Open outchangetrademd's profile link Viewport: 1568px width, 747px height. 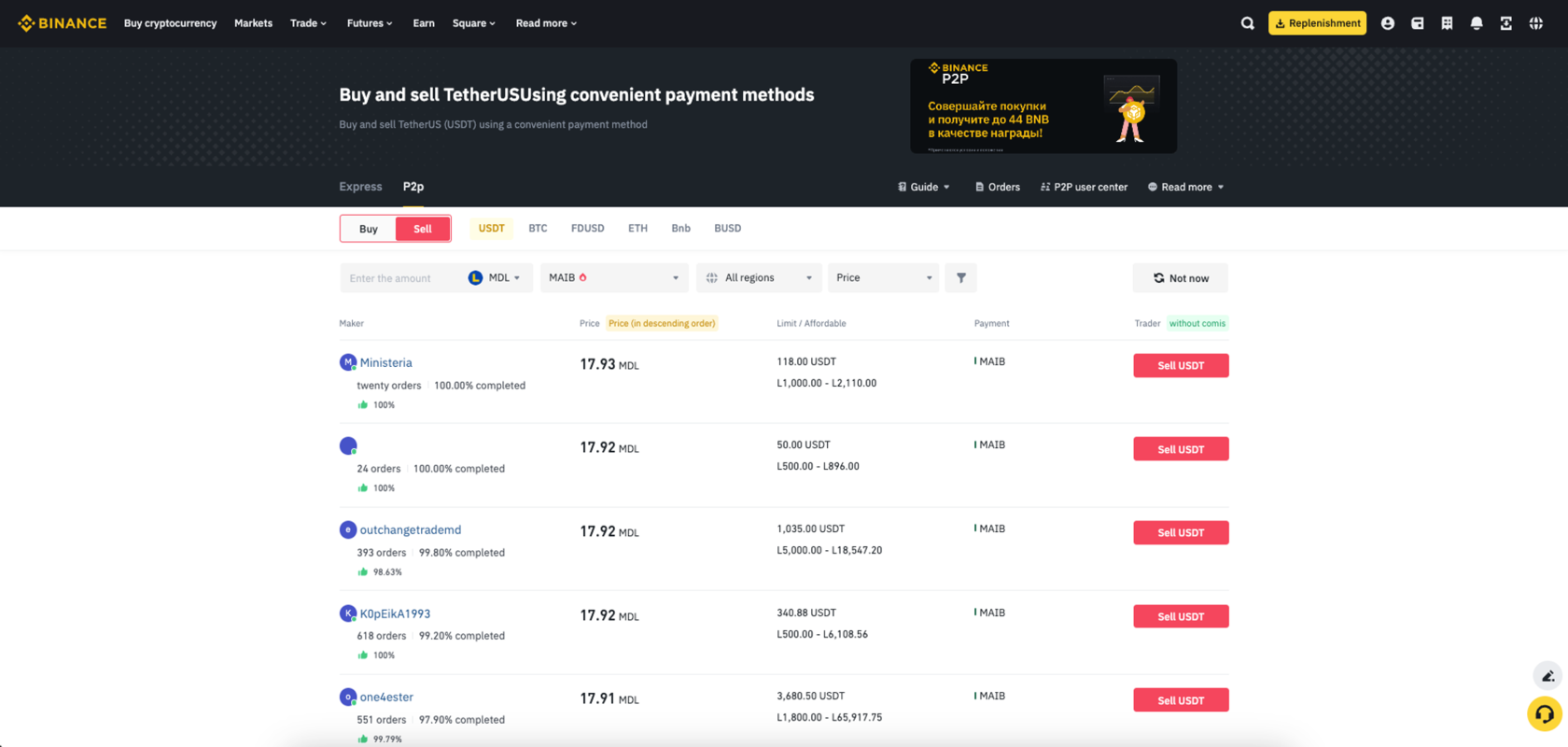(411, 529)
